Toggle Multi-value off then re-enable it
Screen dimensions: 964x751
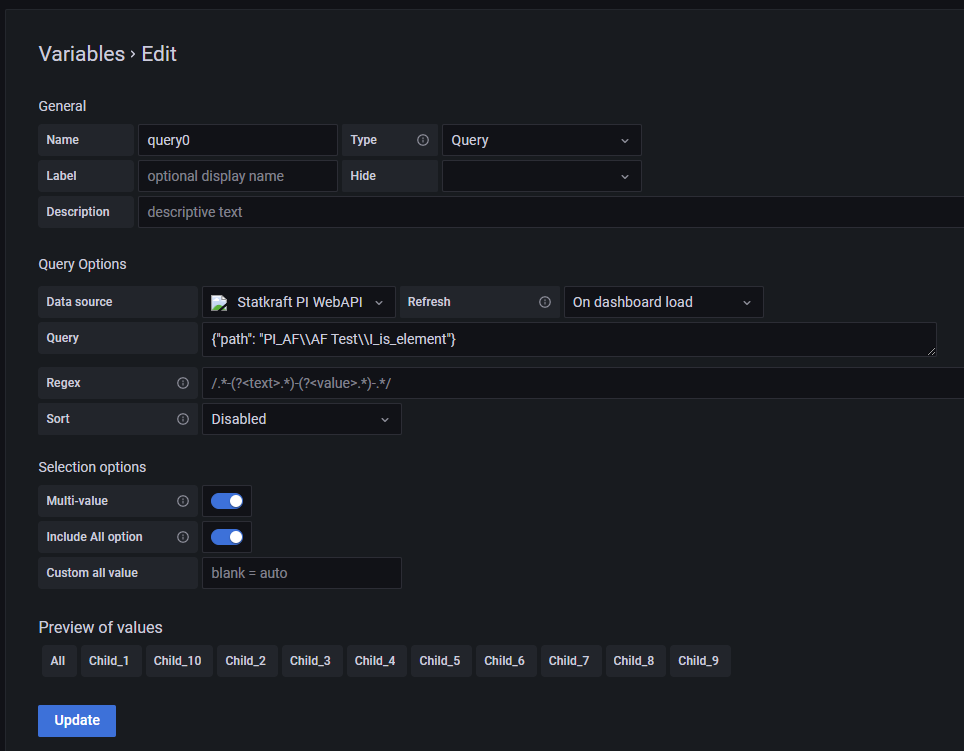(227, 501)
